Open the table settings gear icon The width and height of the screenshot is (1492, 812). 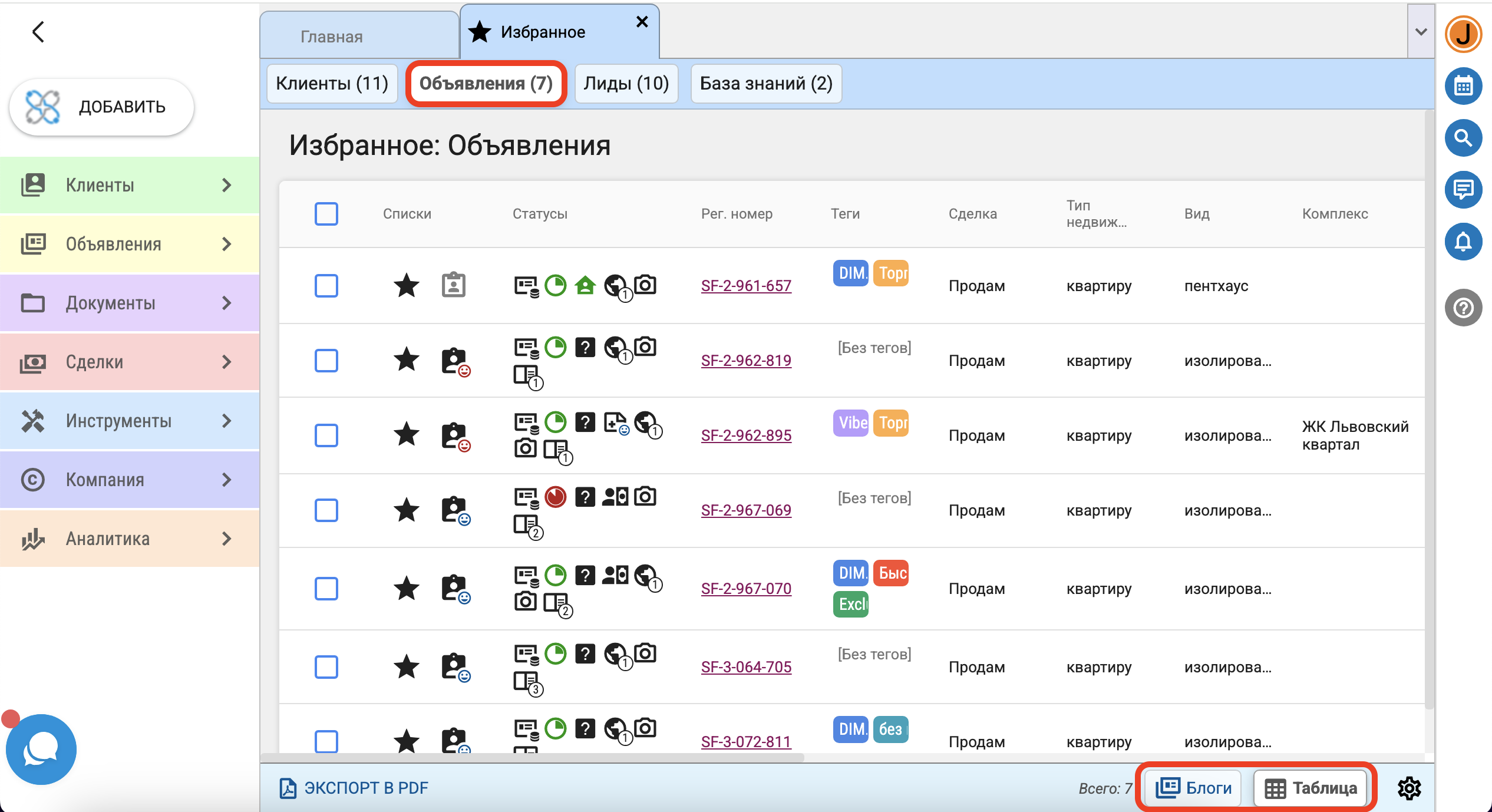point(1409,788)
